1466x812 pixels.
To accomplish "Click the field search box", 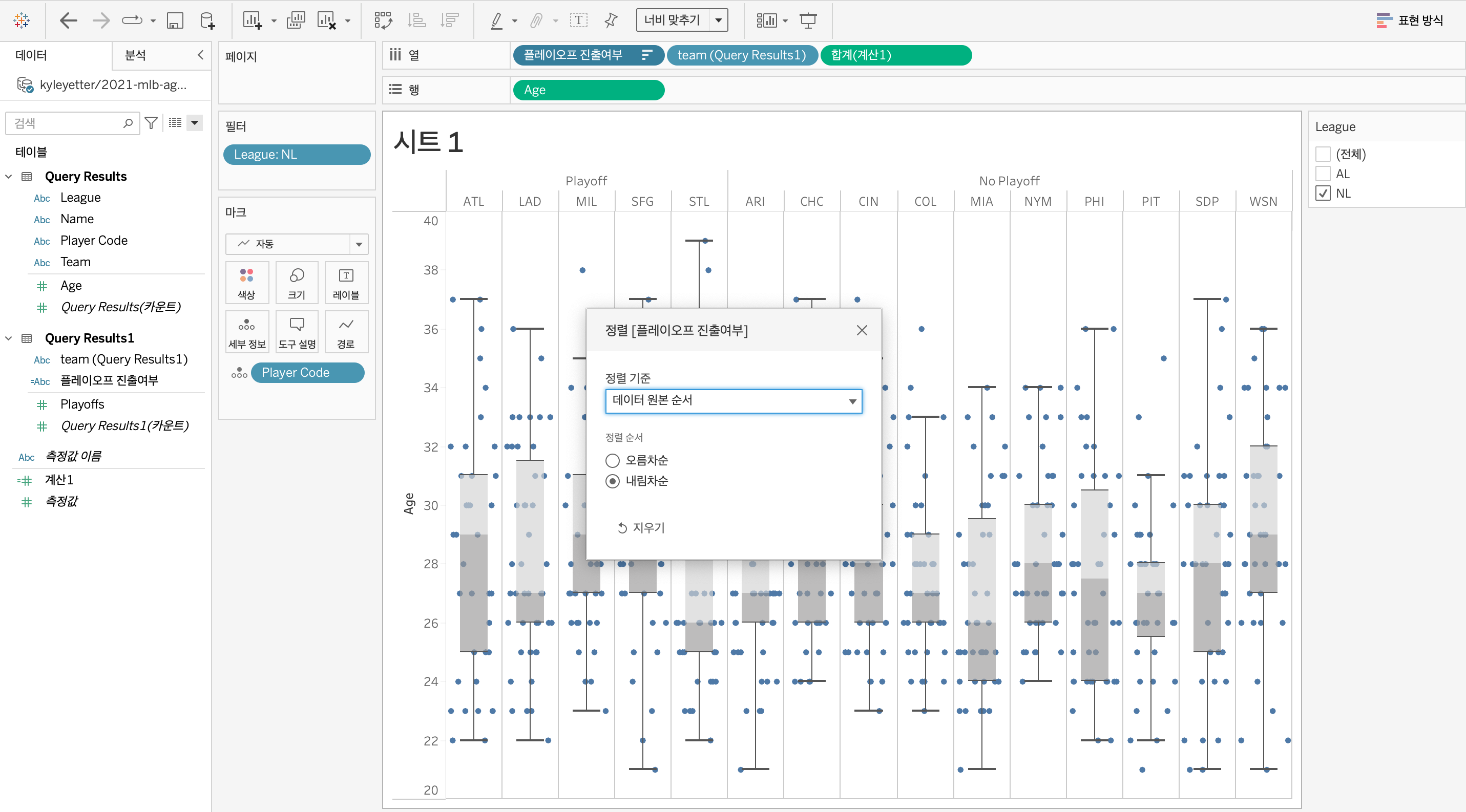I will click(72, 123).
